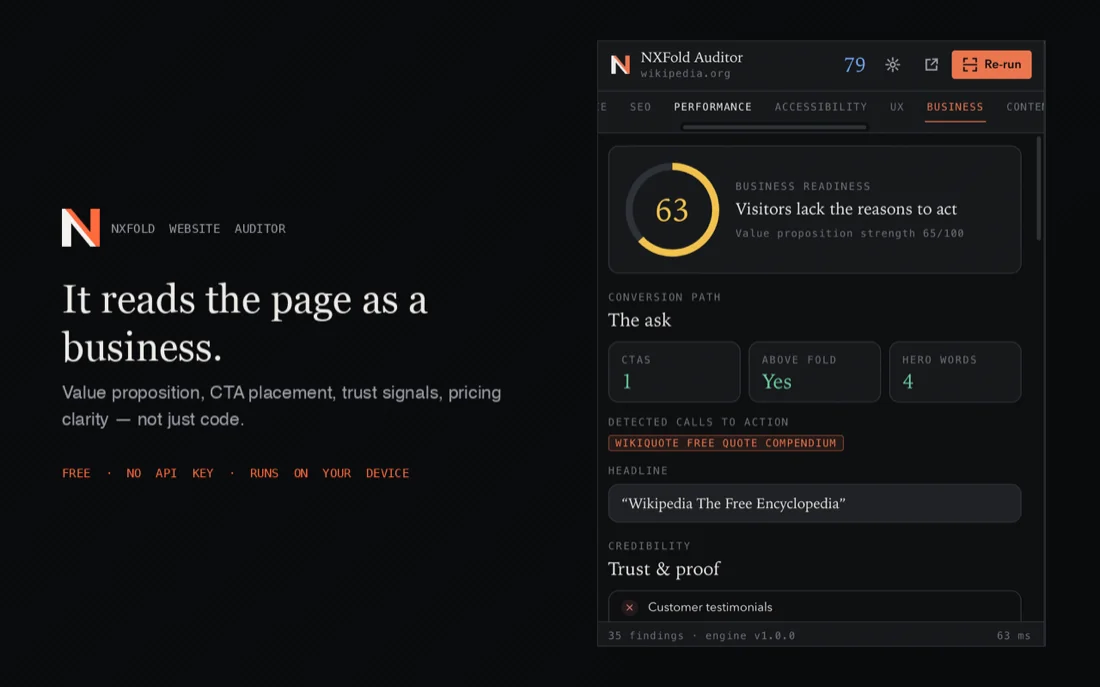
Task: Click 'The ask' section heading
Action: click(x=639, y=320)
